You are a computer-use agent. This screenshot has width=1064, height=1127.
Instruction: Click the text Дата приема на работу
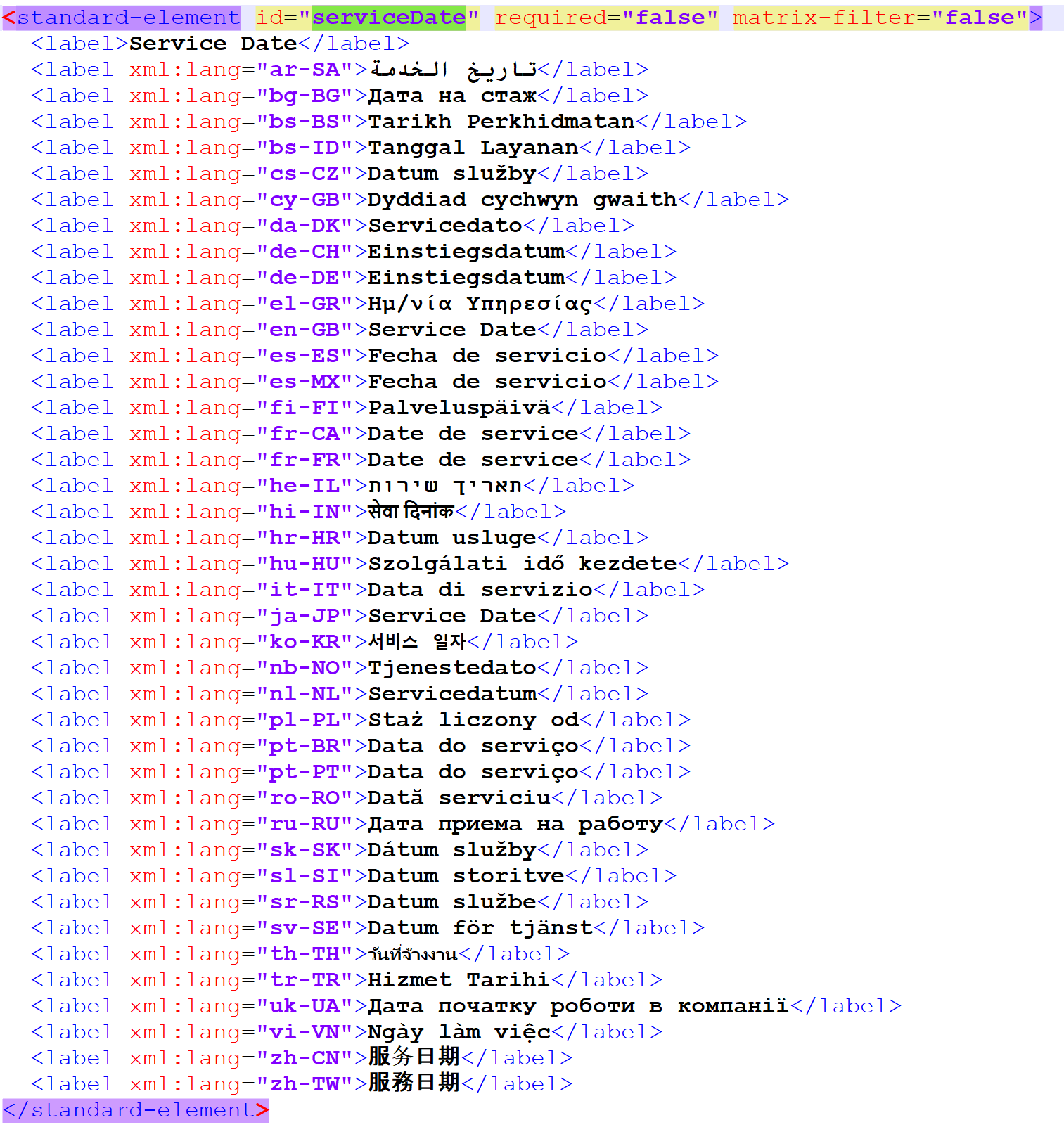pyautogui.click(x=515, y=824)
